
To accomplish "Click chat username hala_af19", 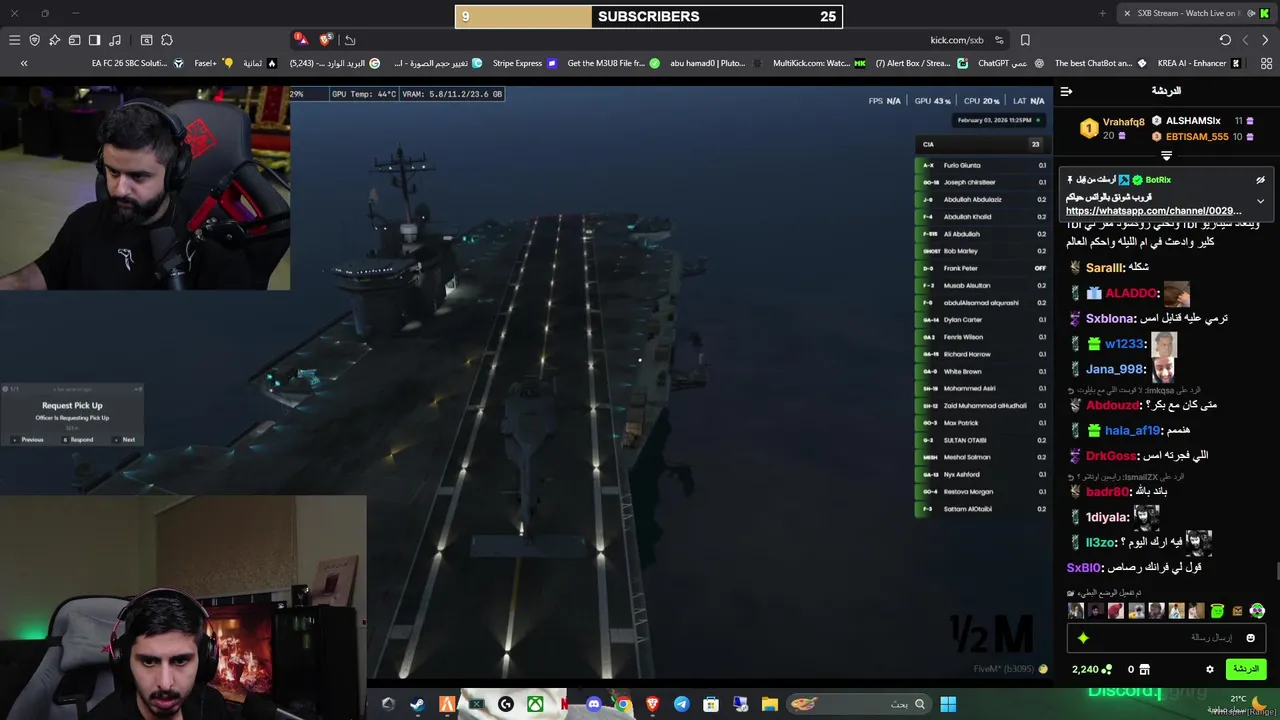I will click(1132, 430).
